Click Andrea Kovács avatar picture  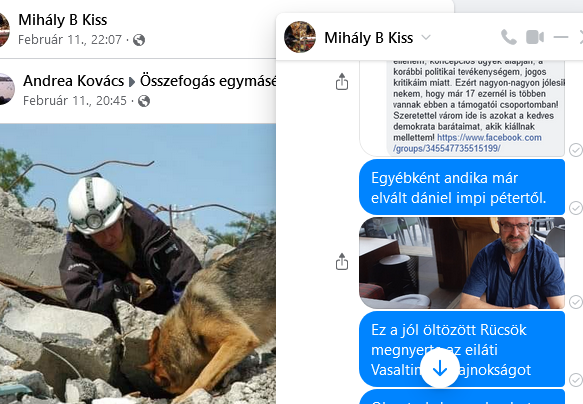pyautogui.click(x=6, y=89)
